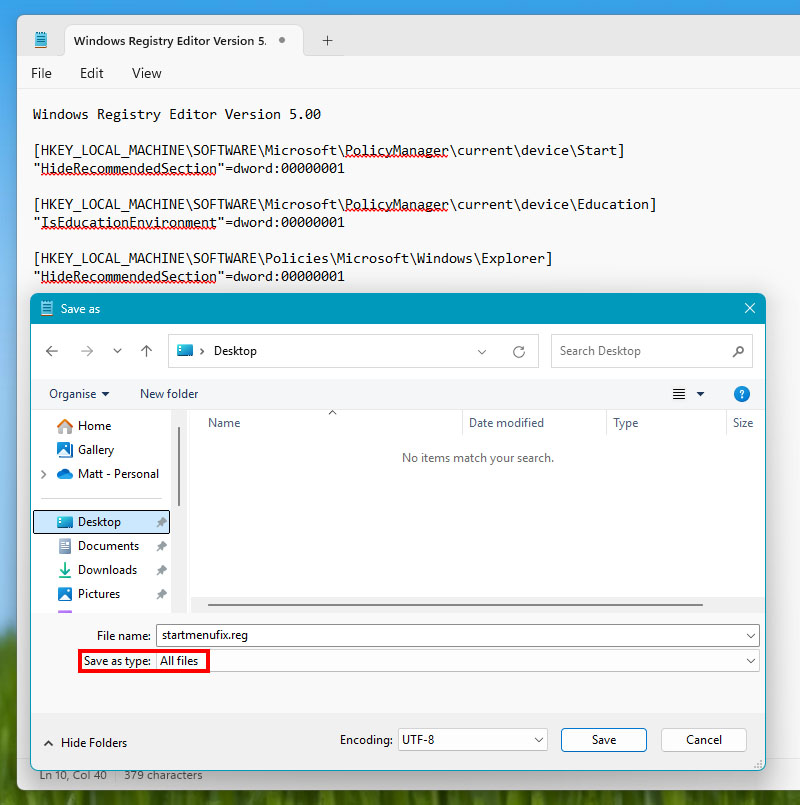Click the Notepad app icon in title bar
Viewport: 800px width, 805px height.
coord(41,40)
